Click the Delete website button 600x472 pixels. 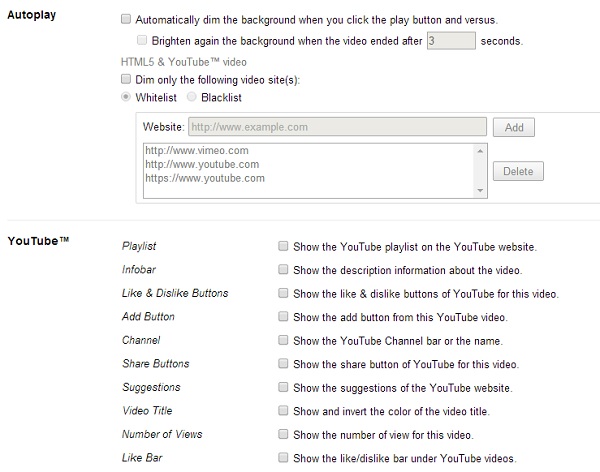[518, 171]
